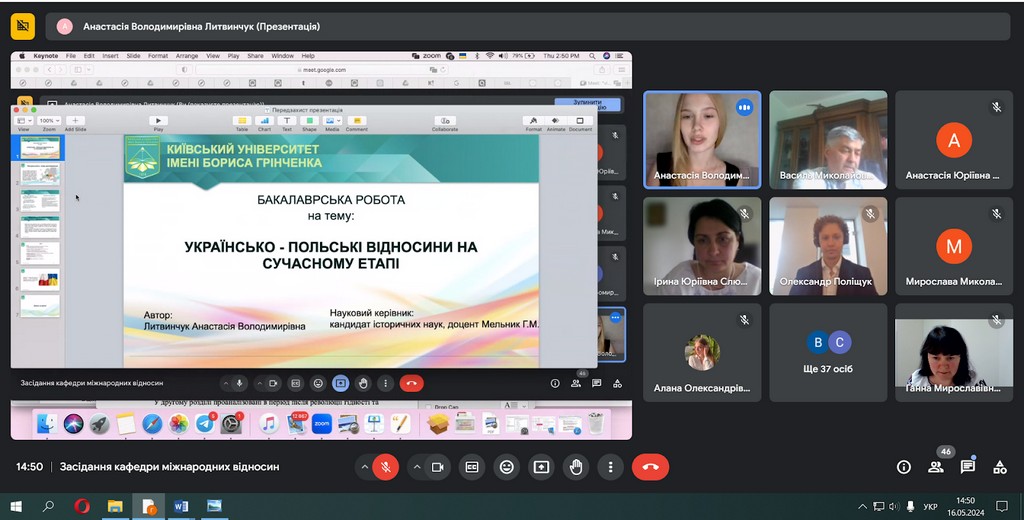
Task: Open the emoji reactions panel
Action: pos(507,467)
